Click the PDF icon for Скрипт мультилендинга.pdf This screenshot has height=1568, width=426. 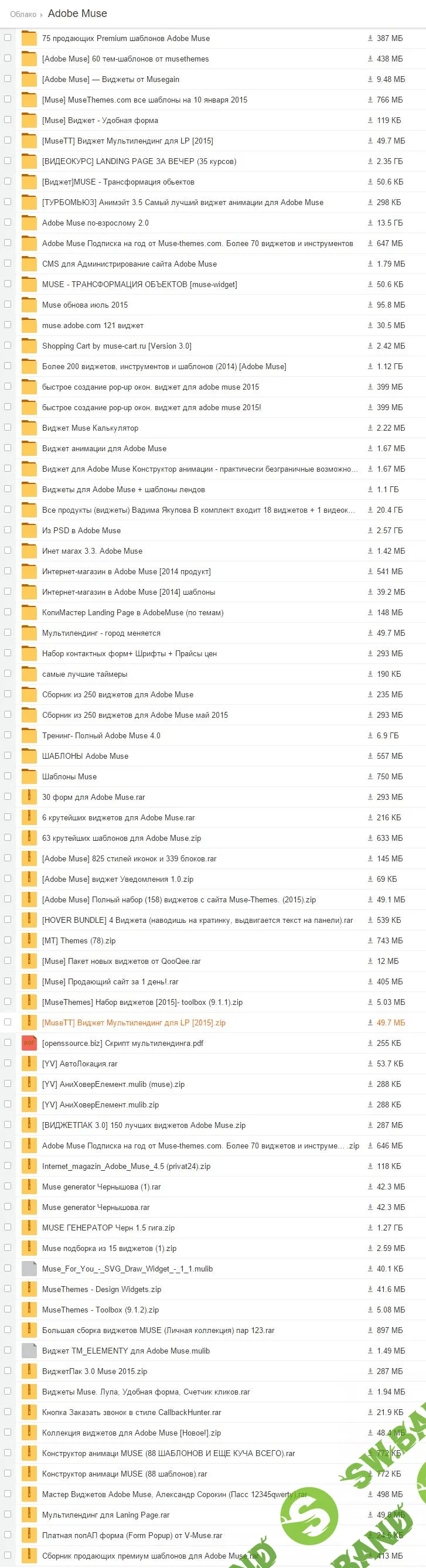[x=29, y=1042]
